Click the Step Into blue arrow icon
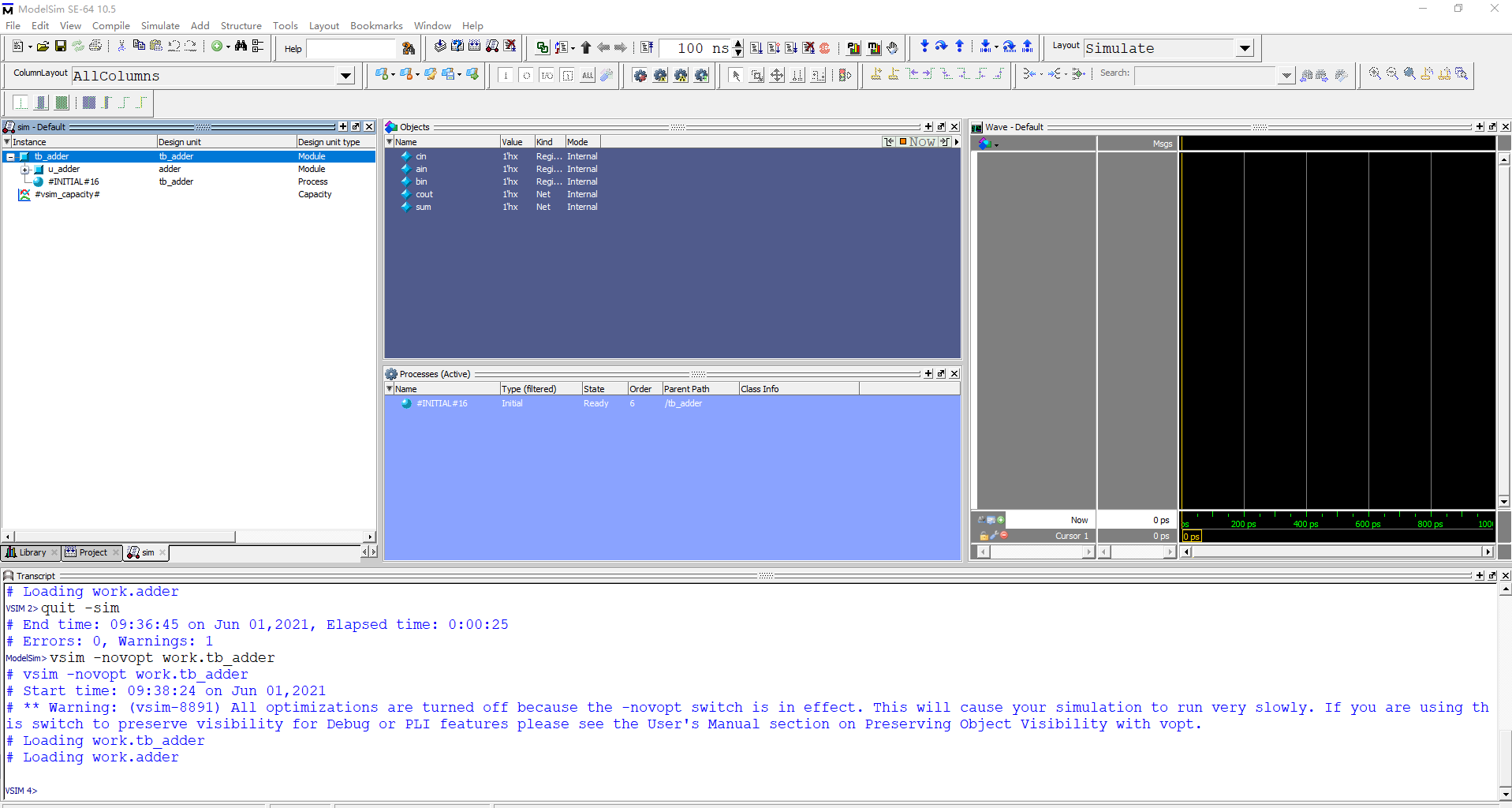The height and width of the screenshot is (808, 1512). [x=924, y=47]
